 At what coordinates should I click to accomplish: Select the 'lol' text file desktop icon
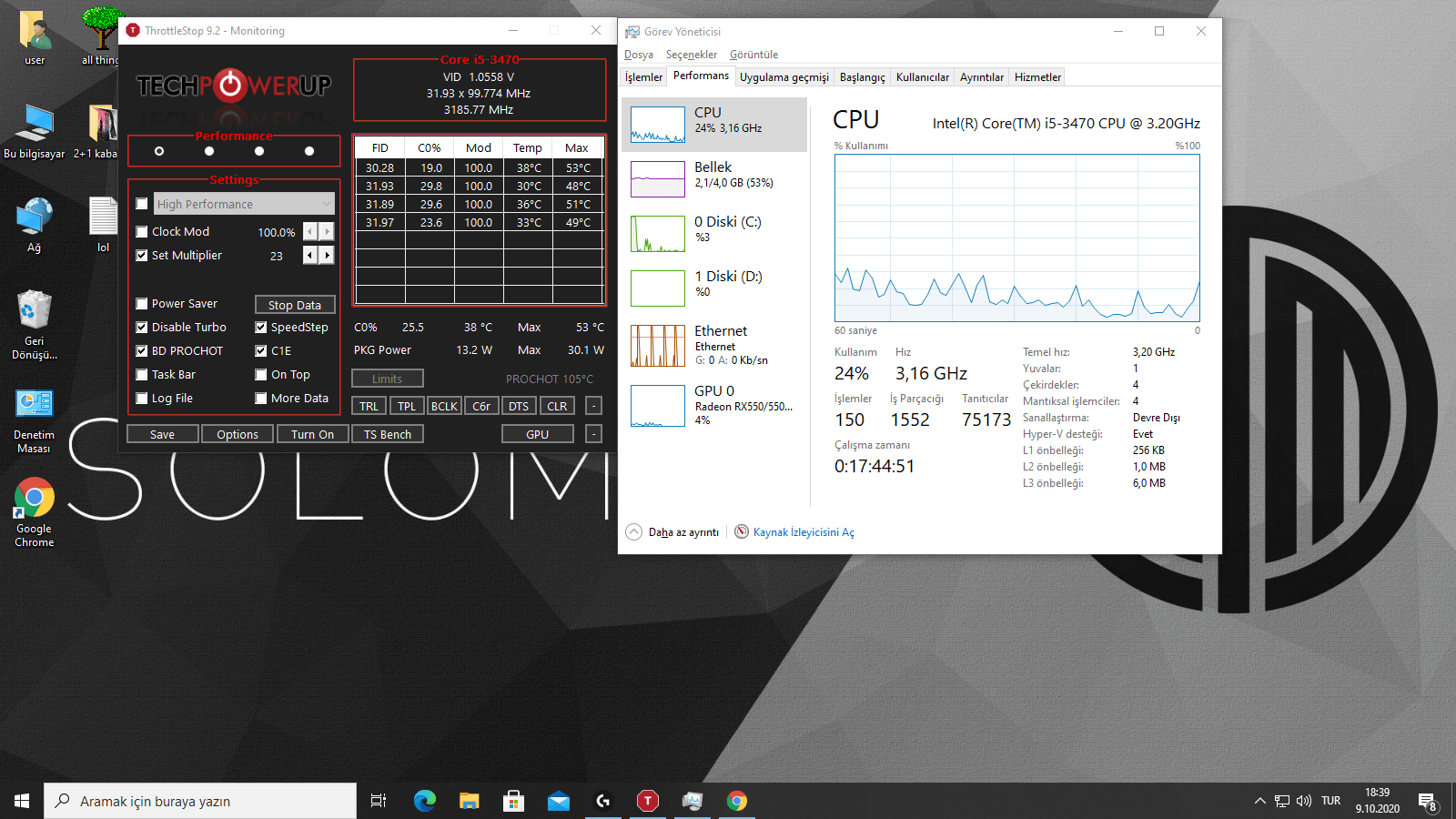coord(103,225)
